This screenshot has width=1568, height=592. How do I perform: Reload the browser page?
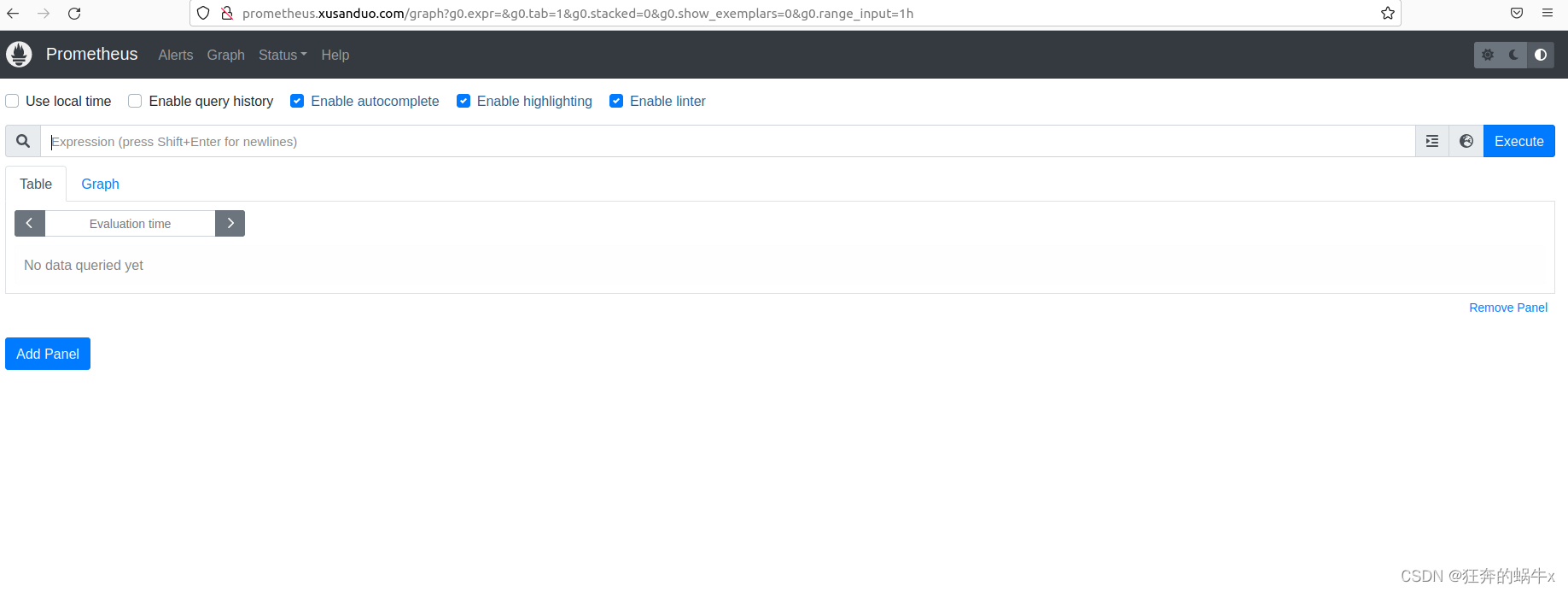tap(74, 14)
